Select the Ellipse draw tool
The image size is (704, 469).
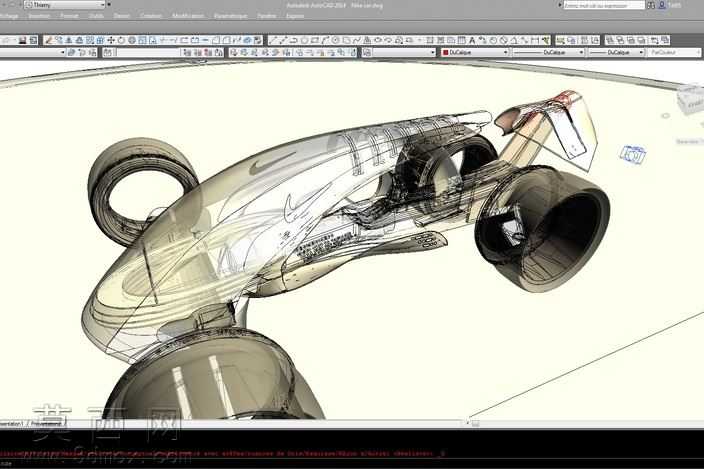click(x=378, y=40)
